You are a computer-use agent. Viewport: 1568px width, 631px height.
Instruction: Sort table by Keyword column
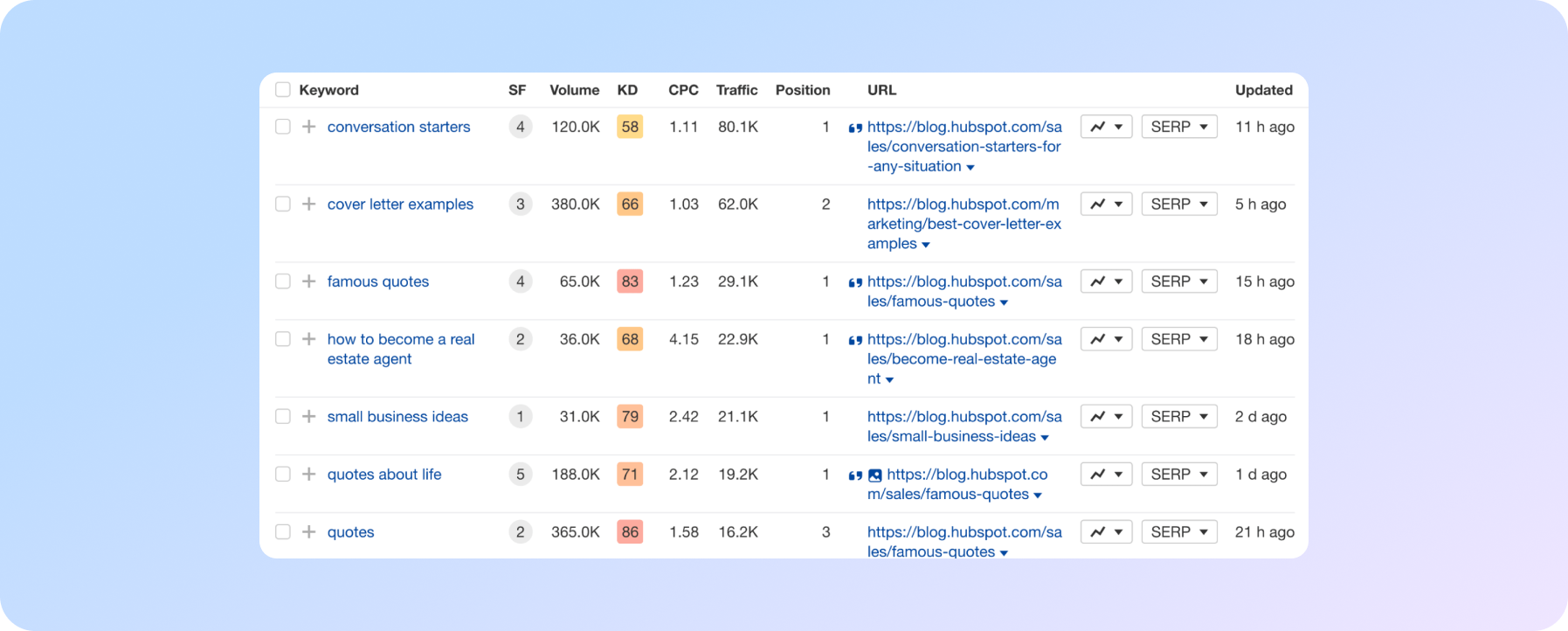[x=328, y=90]
